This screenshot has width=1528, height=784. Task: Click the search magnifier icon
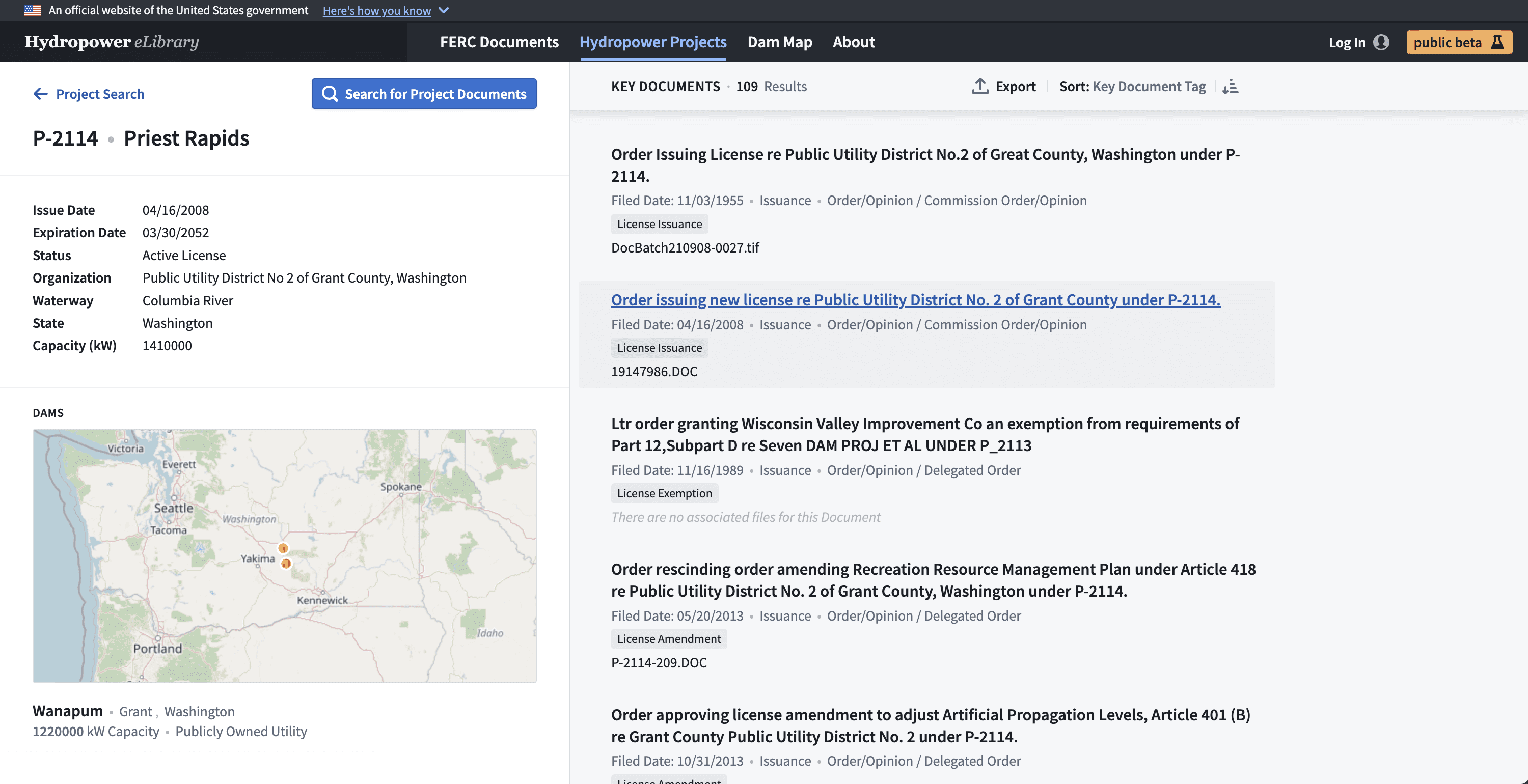[x=329, y=93]
